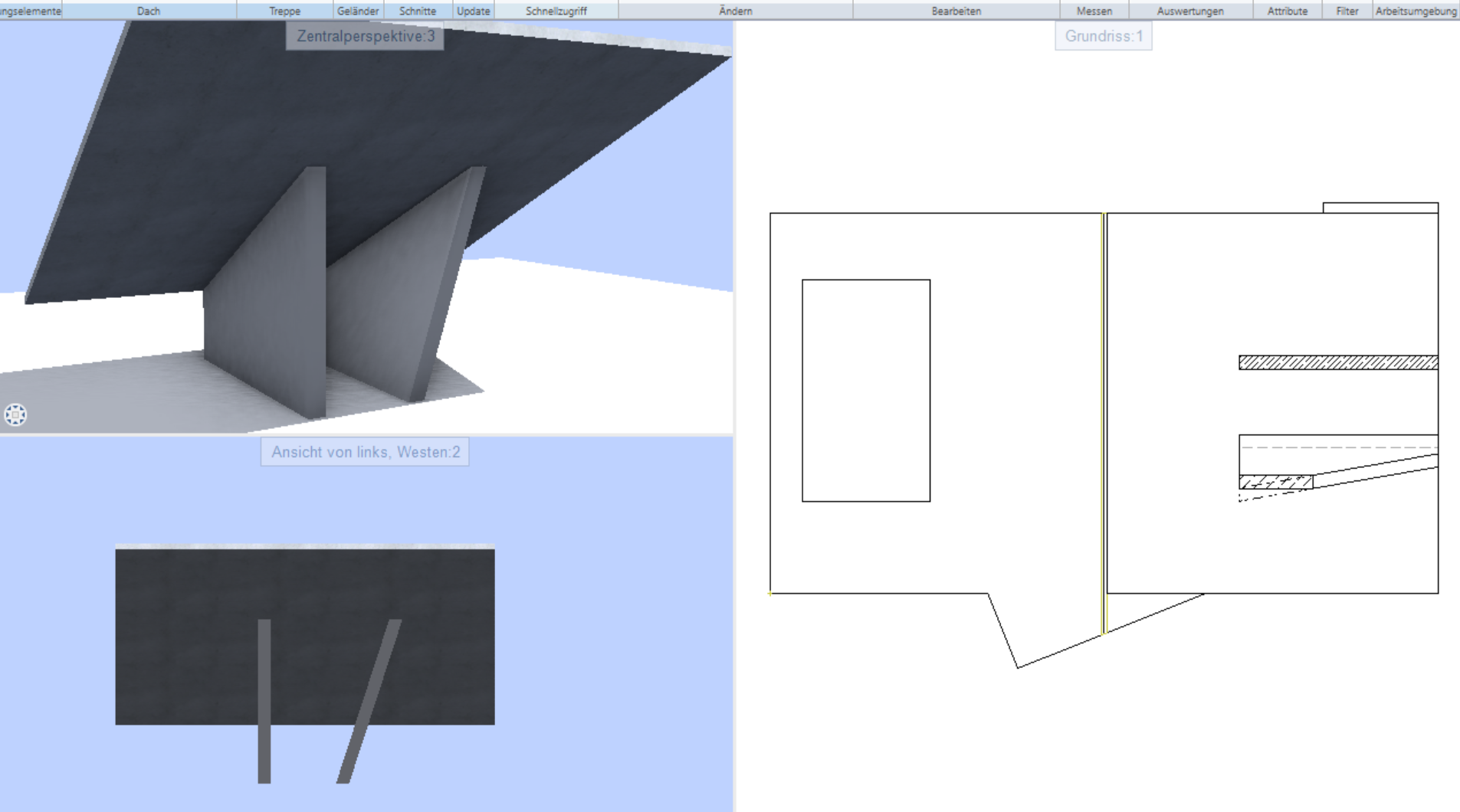Select the Attribute ribbon group
Image resolution: width=1460 pixels, height=812 pixels.
(x=1287, y=11)
